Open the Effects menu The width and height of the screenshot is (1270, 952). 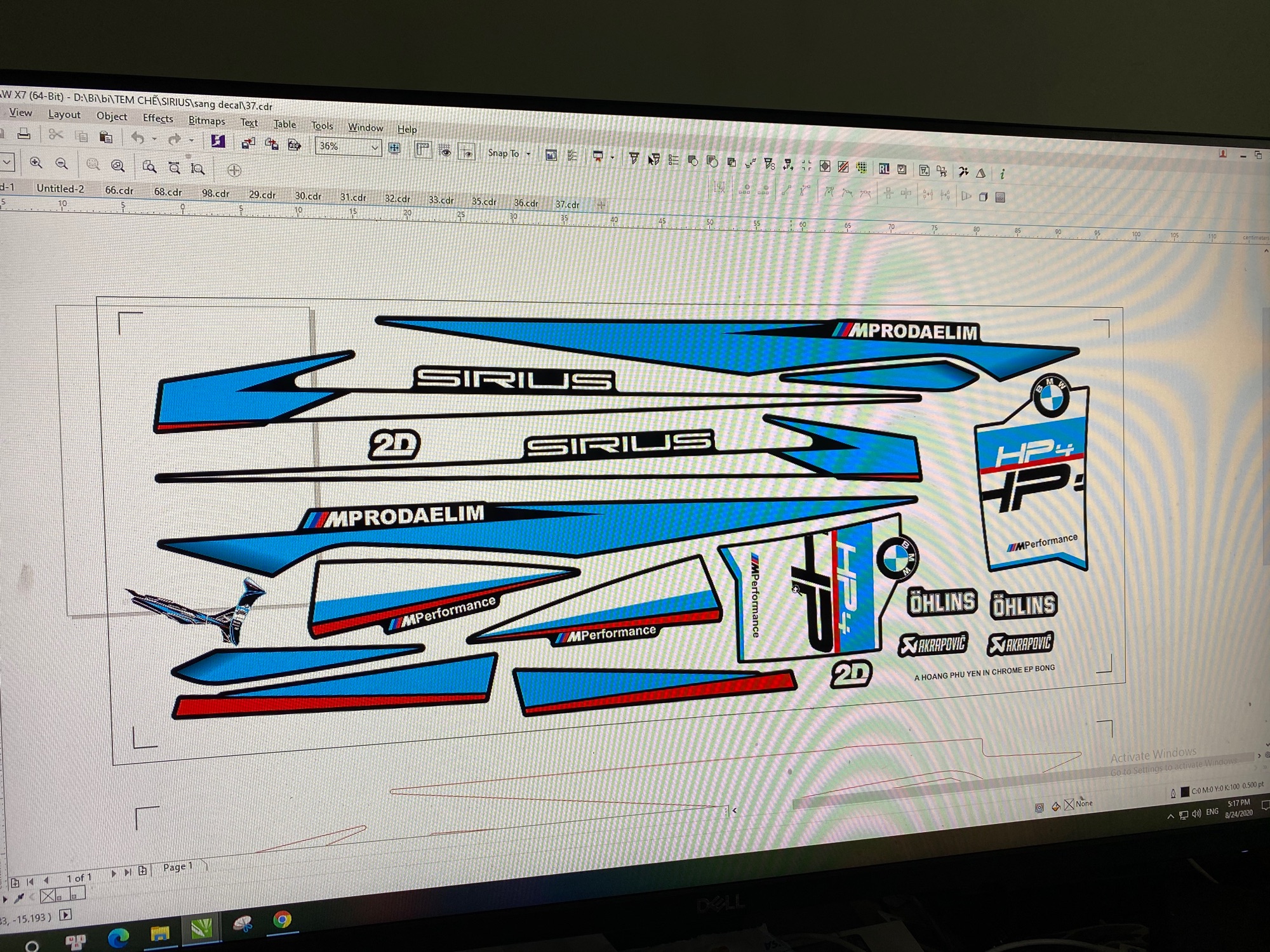(158, 118)
